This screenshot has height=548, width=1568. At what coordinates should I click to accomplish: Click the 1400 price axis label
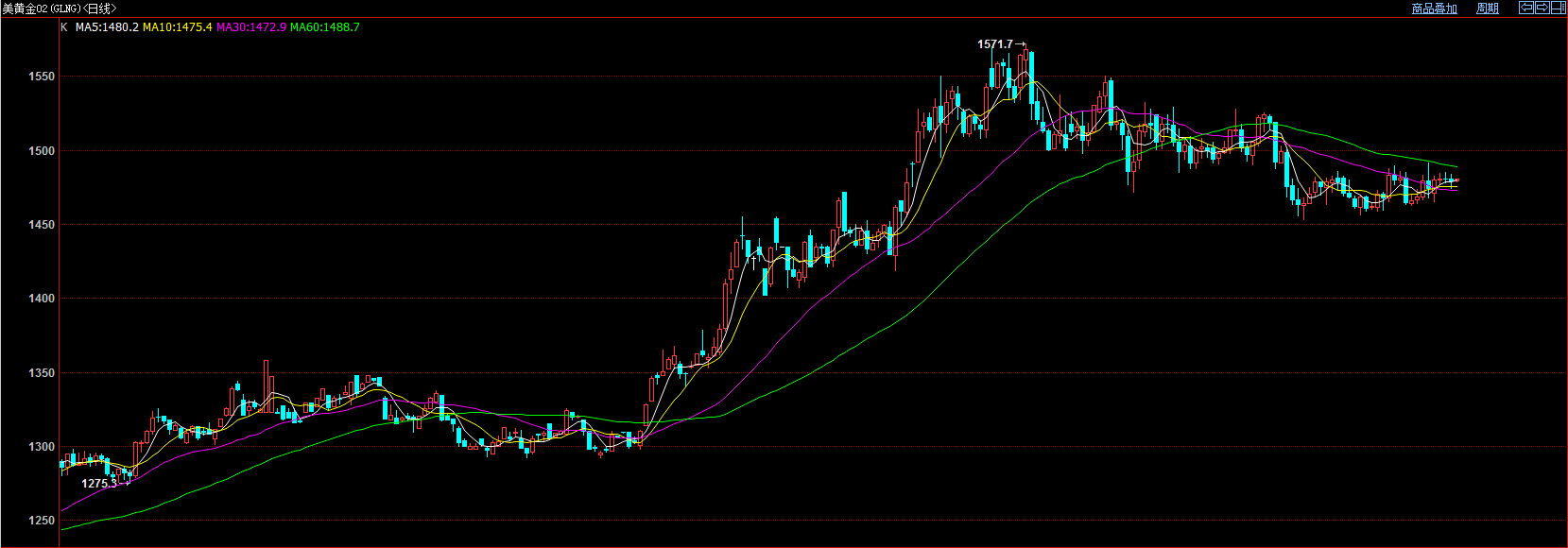(x=42, y=299)
